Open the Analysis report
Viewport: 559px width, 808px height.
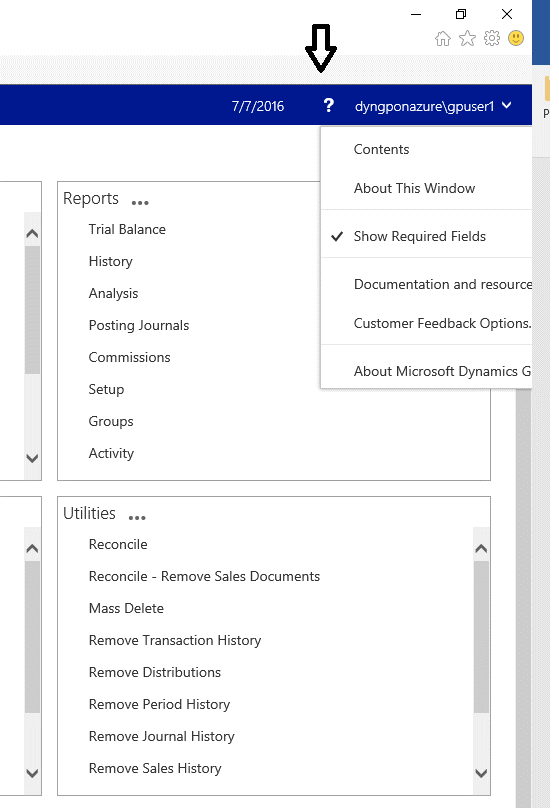point(113,293)
